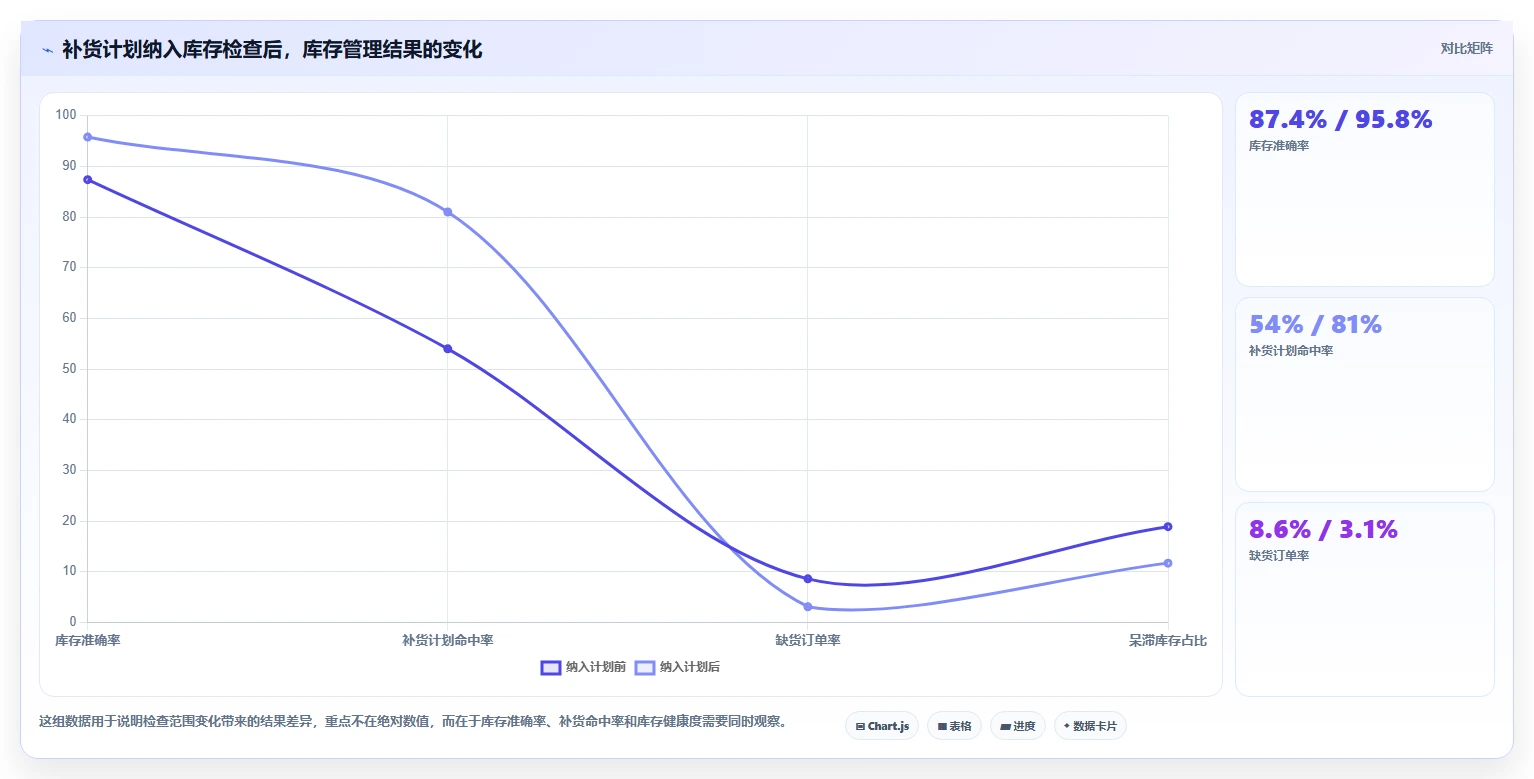The height and width of the screenshot is (779, 1534).
Task: Click the 补货计划命中率 caption in the second card
Action: tap(1291, 351)
